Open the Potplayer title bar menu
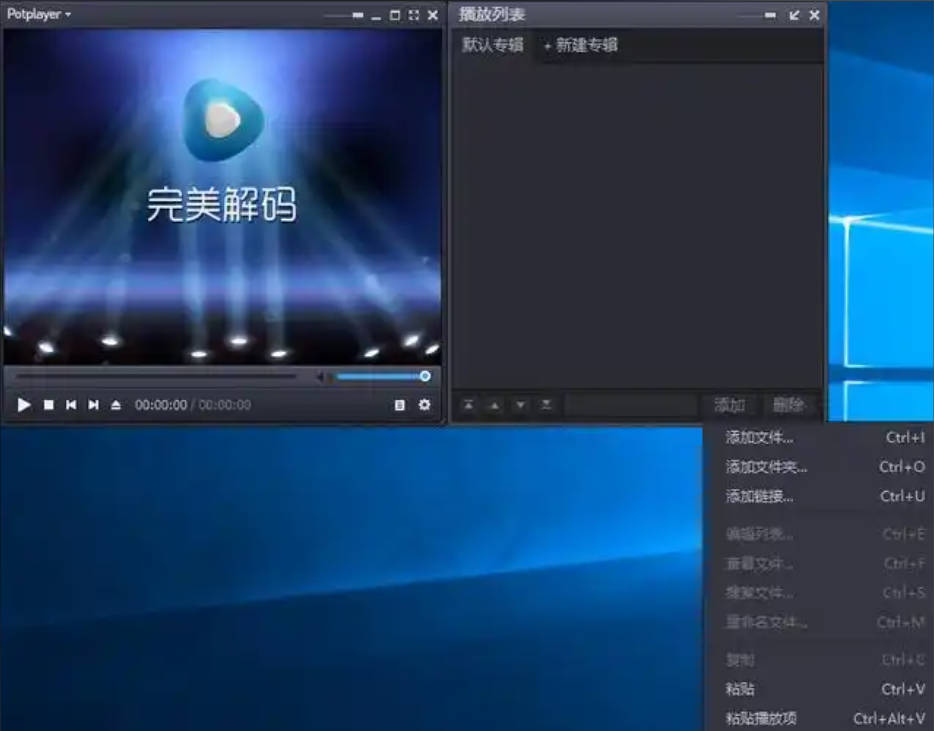Screen dimensions: 934x731 pos(40,14)
